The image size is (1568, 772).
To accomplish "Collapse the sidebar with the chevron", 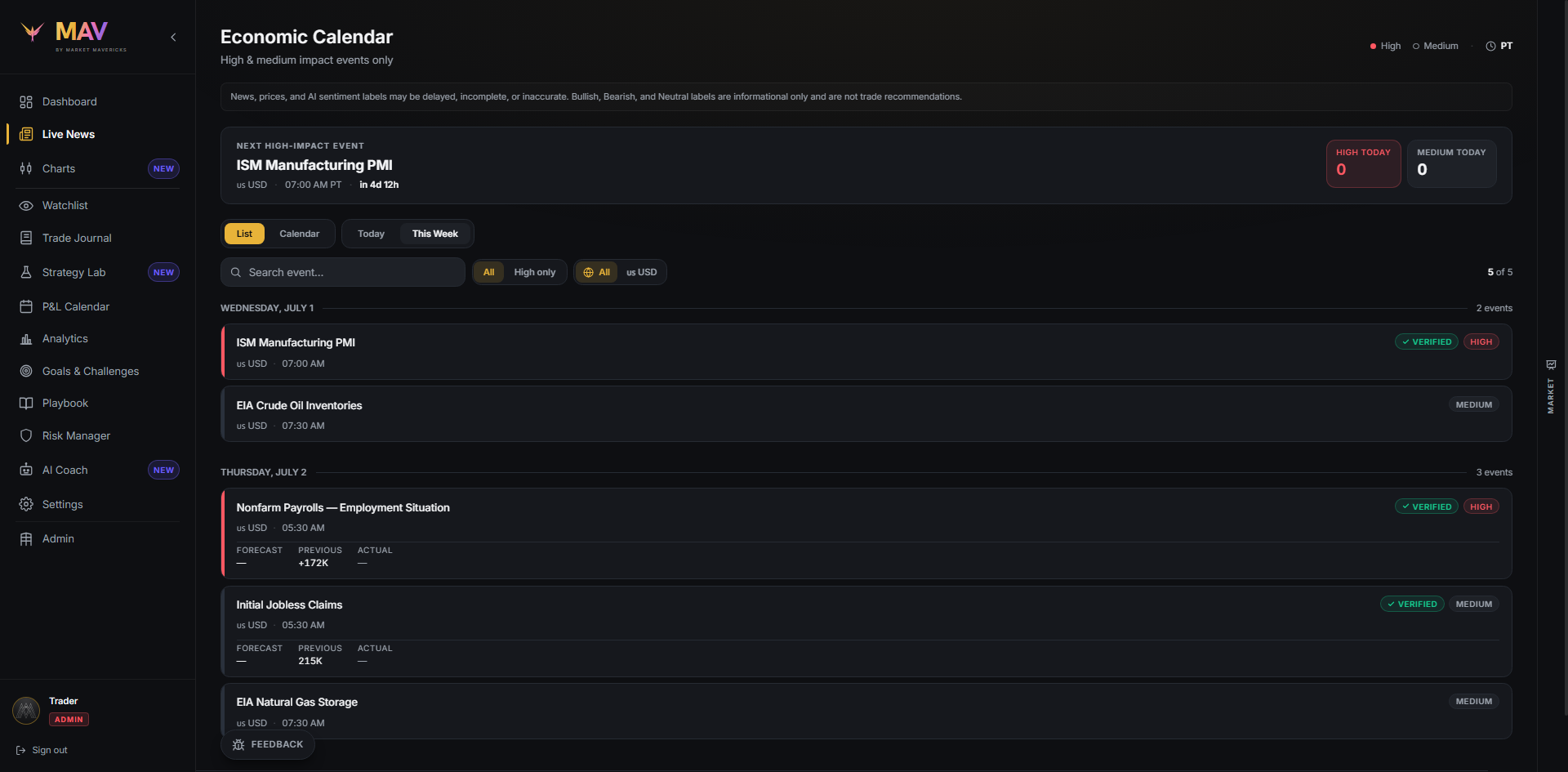I will [x=173, y=38].
